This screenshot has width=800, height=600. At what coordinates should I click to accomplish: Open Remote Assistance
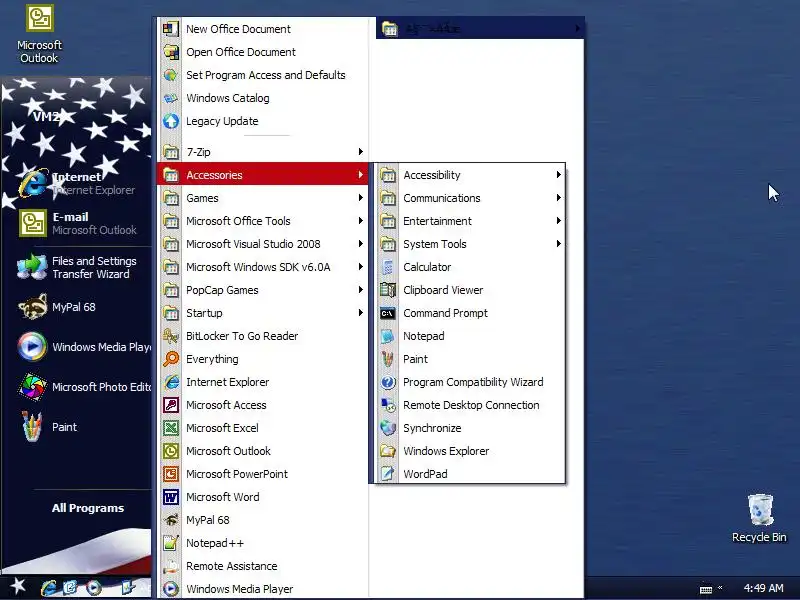point(263,566)
